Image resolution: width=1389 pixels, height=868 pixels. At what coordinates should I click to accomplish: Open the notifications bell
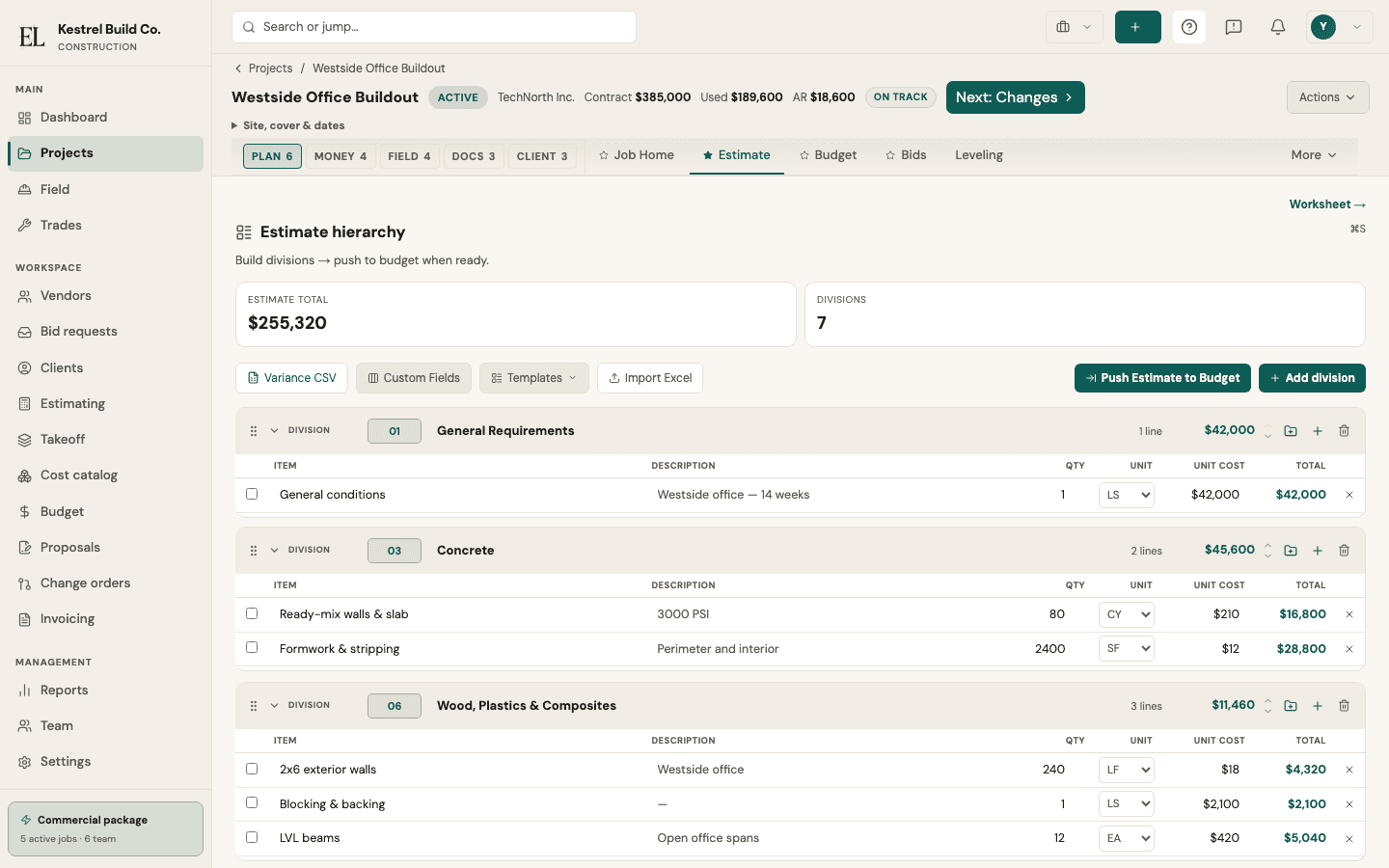(x=1278, y=27)
